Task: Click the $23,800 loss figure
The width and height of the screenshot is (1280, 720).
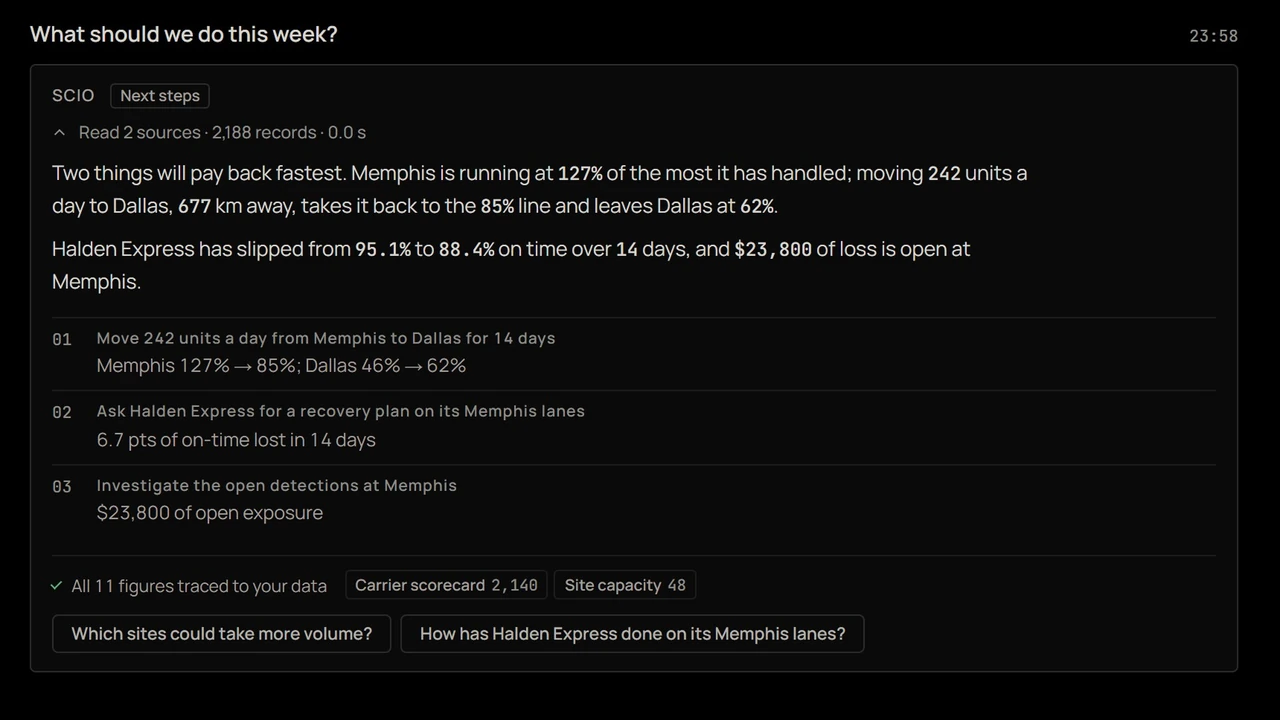Action: (x=773, y=249)
